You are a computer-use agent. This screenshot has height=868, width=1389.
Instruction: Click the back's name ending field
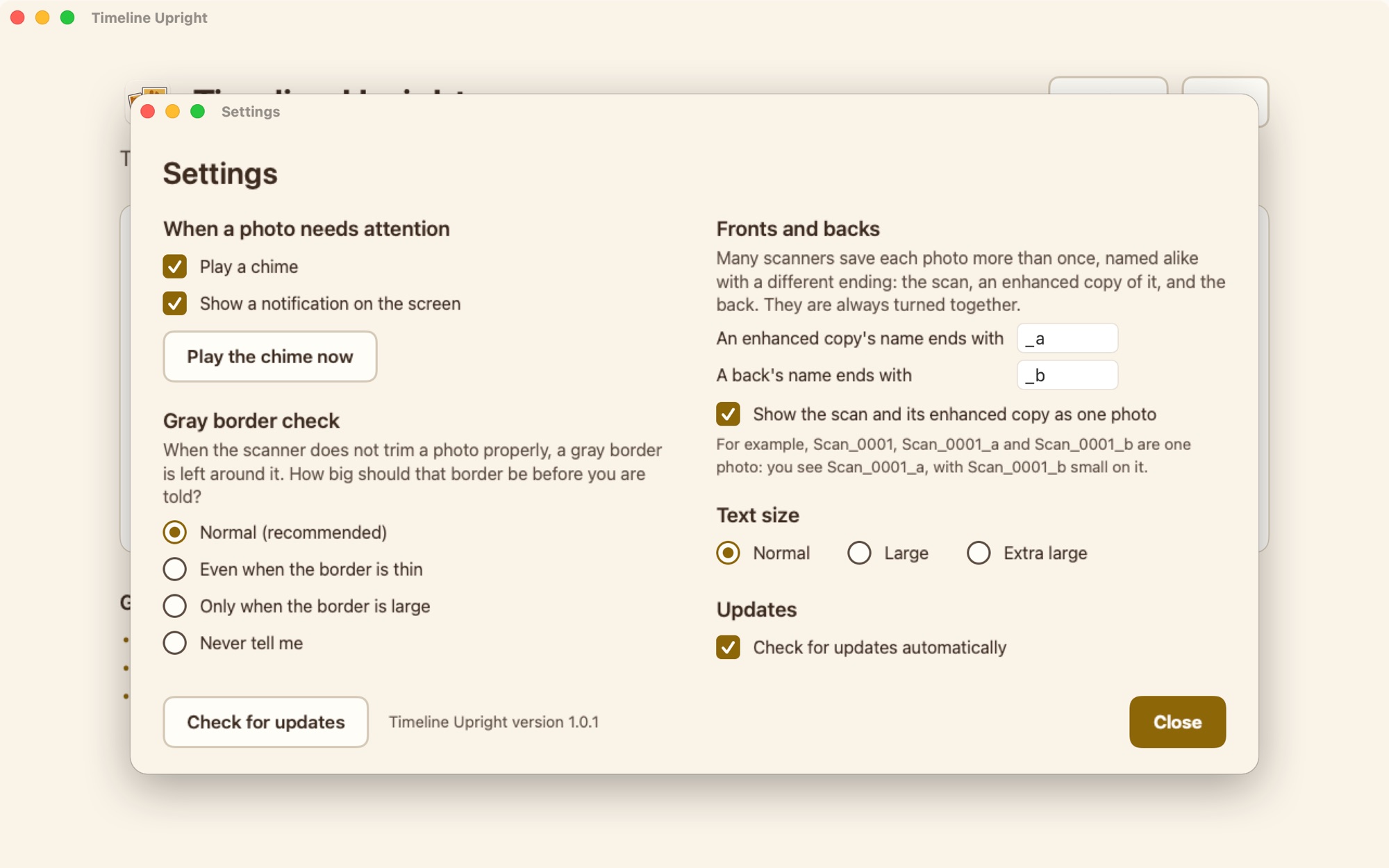1067,375
